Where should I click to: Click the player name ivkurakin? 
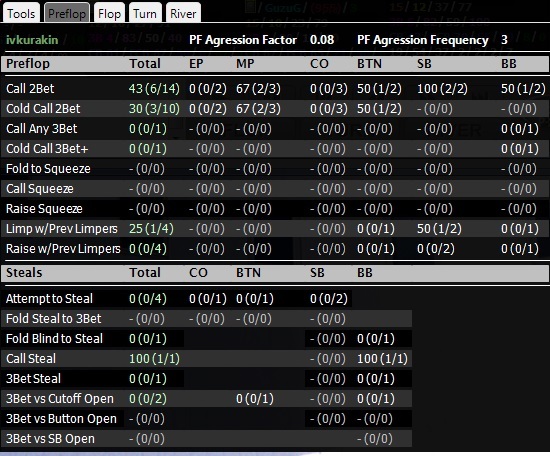[32, 40]
